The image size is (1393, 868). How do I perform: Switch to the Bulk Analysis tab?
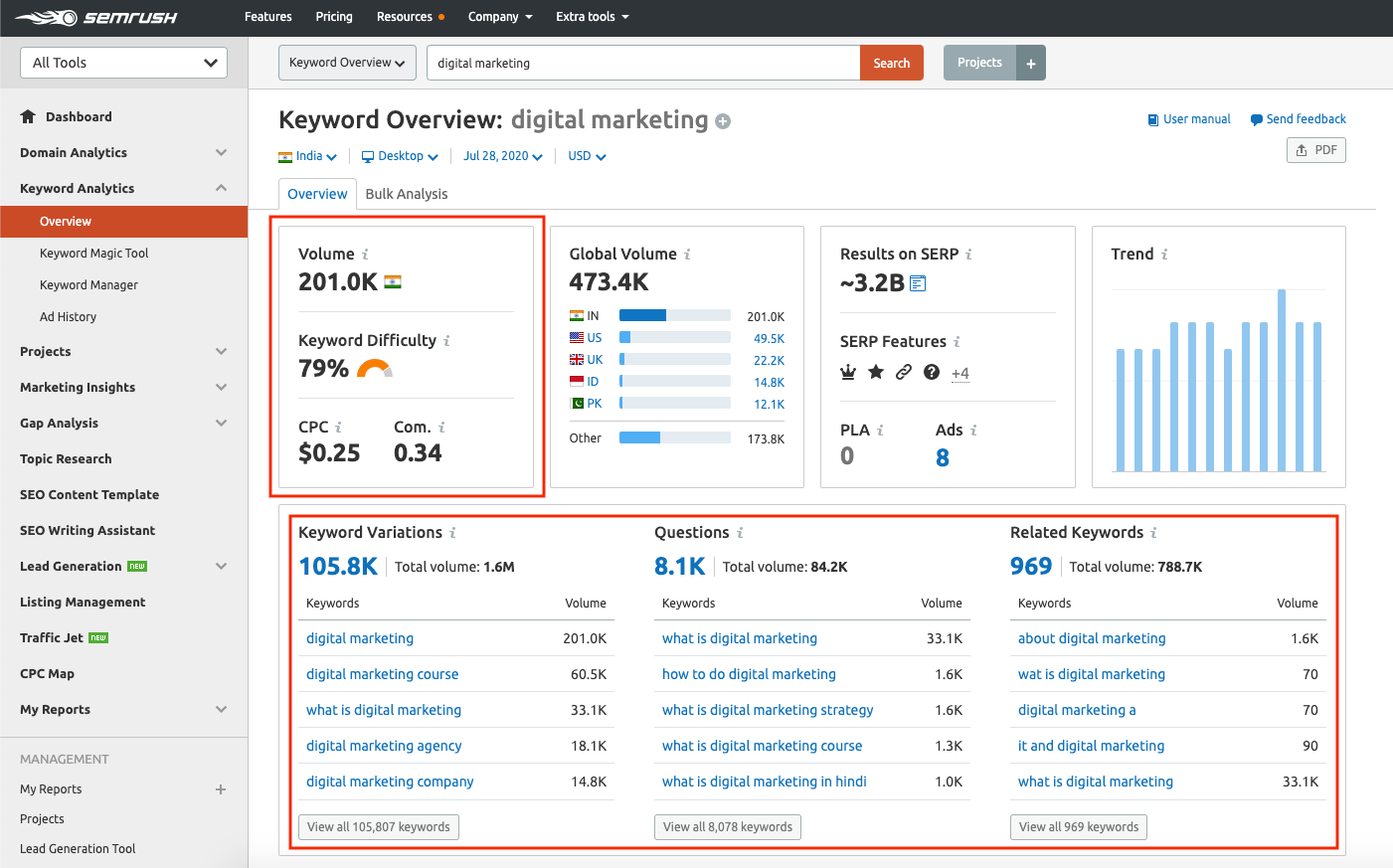point(406,194)
